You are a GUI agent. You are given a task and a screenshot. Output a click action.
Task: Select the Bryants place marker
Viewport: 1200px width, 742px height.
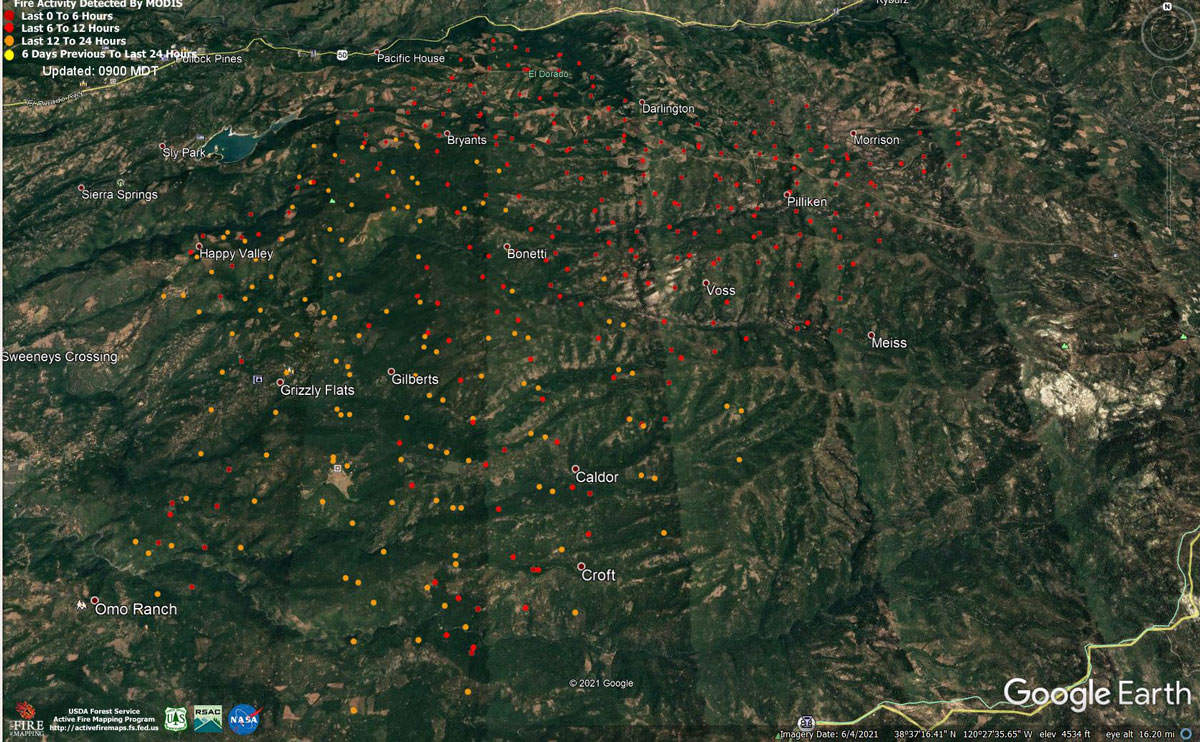447,133
